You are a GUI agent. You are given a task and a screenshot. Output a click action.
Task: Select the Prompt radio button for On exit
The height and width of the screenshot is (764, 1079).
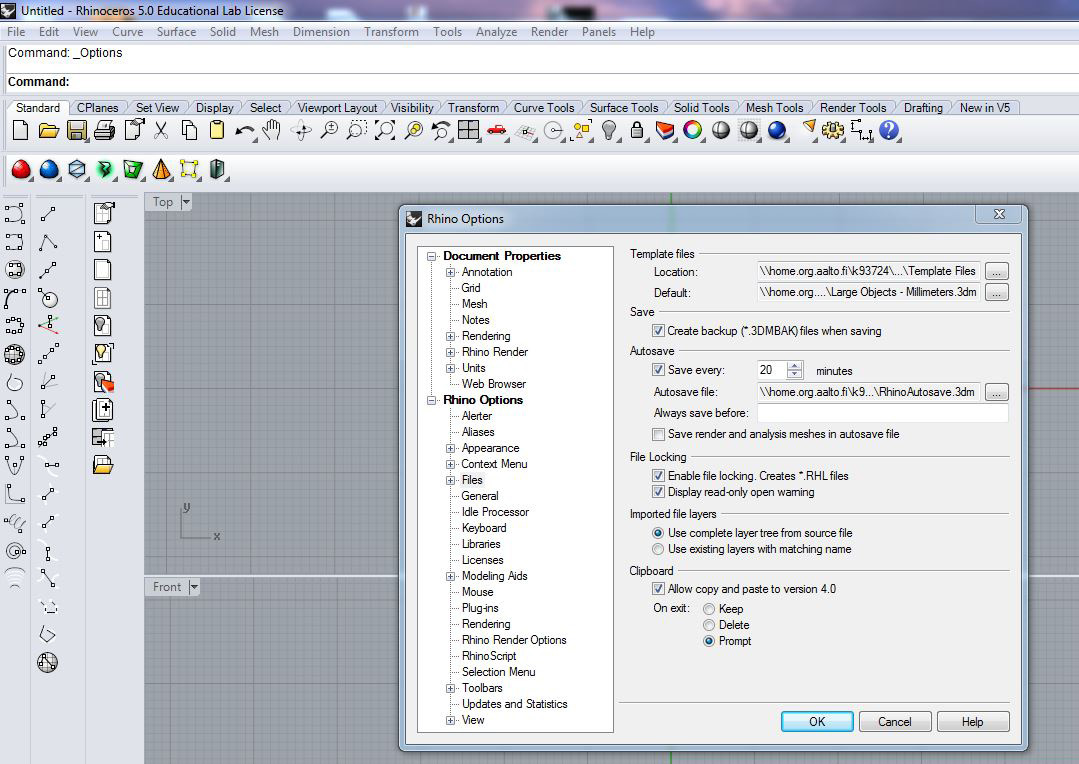pyautogui.click(x=709, y=641)
